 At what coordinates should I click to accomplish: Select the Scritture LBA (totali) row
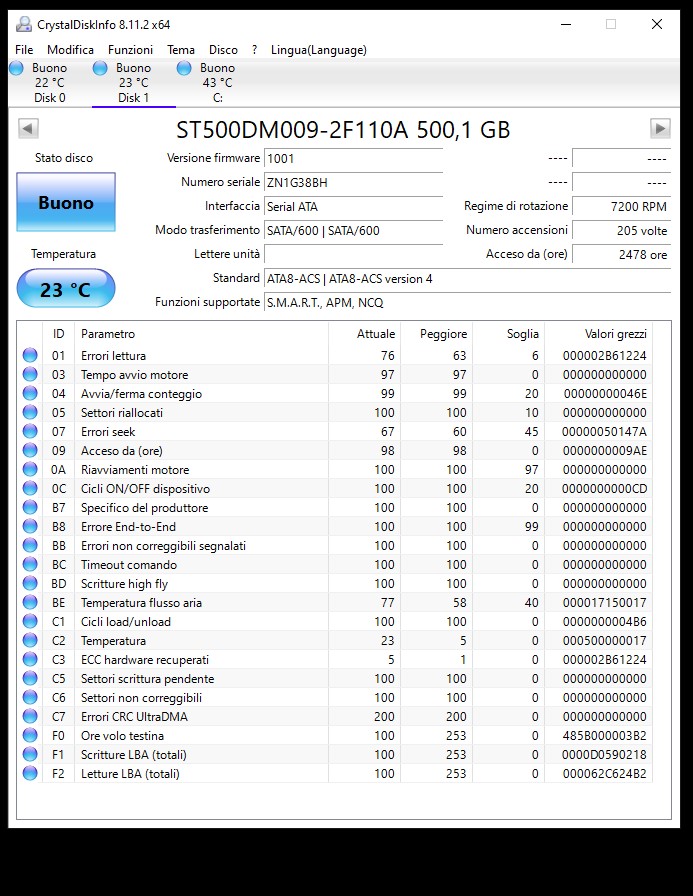[337, 754]
